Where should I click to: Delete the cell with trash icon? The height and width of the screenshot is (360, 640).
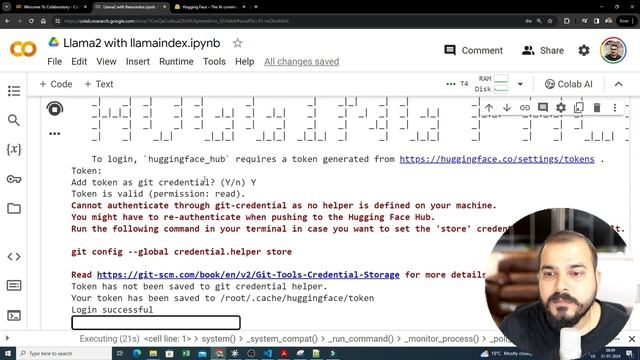(x=597, y=108)
